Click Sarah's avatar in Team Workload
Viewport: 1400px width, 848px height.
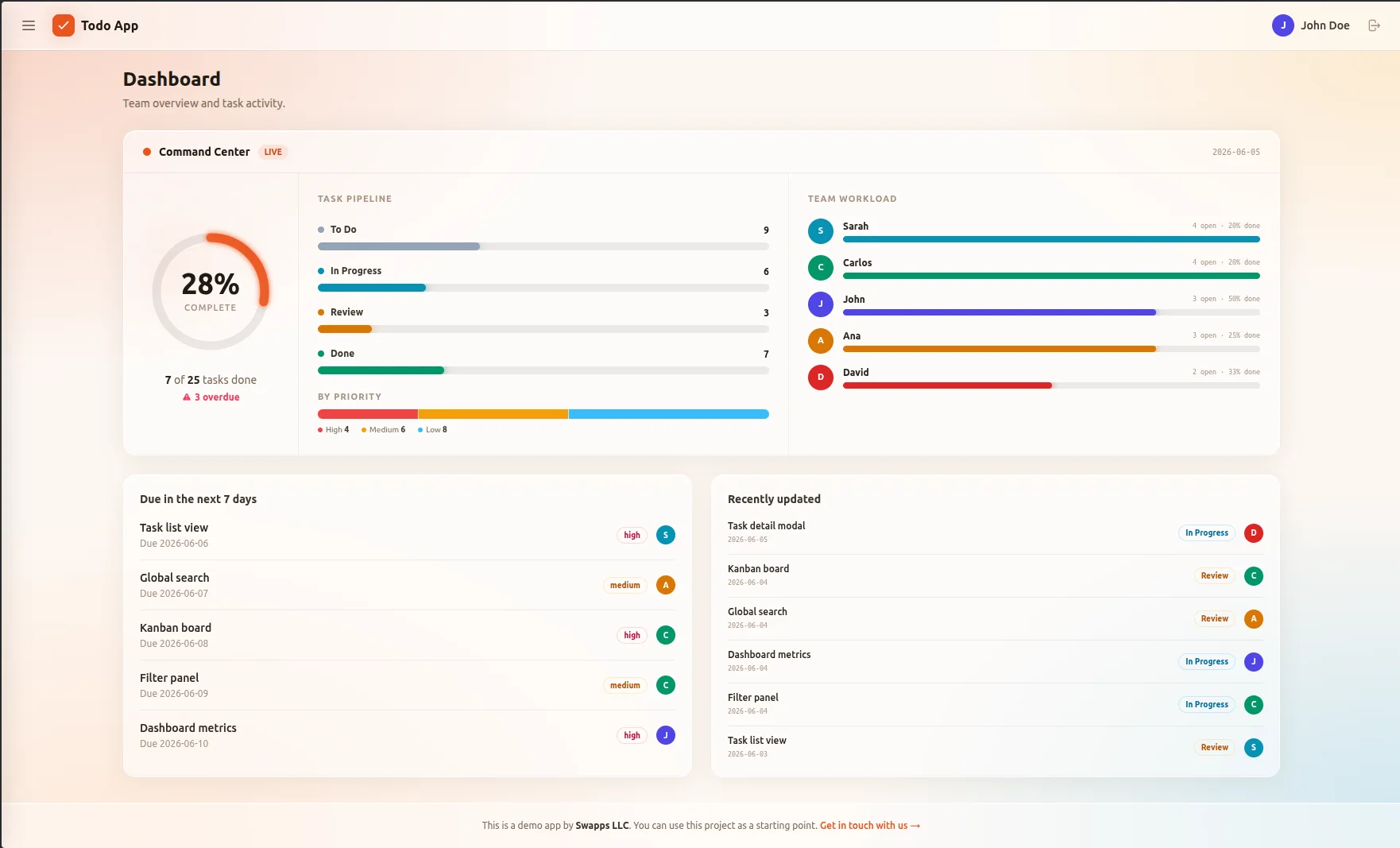click(821, 231)
